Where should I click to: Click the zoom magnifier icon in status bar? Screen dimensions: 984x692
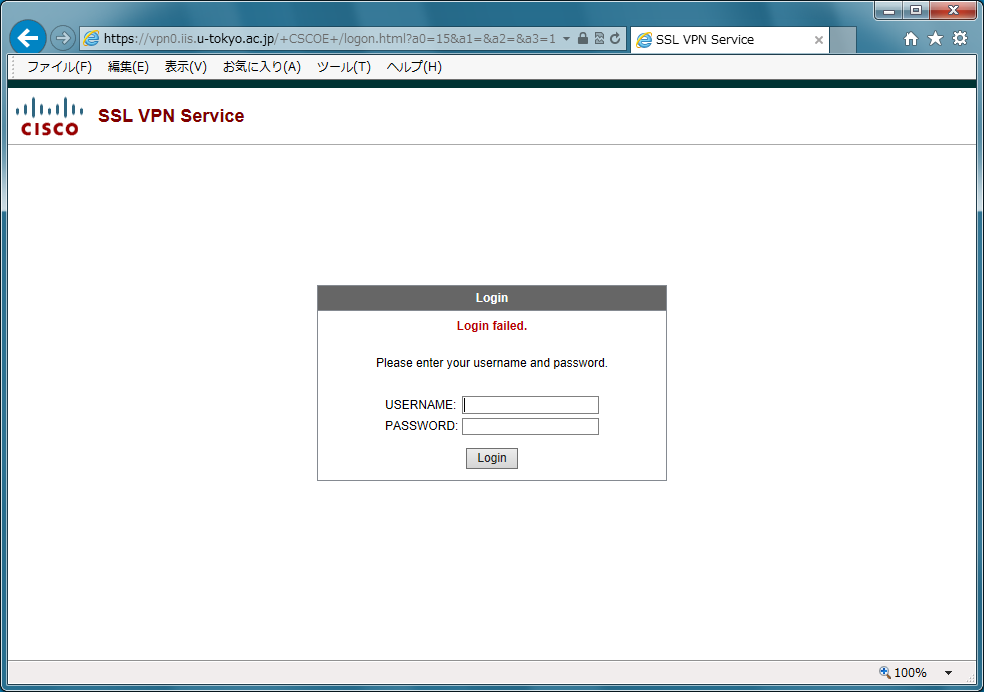[x=885, y=673]
